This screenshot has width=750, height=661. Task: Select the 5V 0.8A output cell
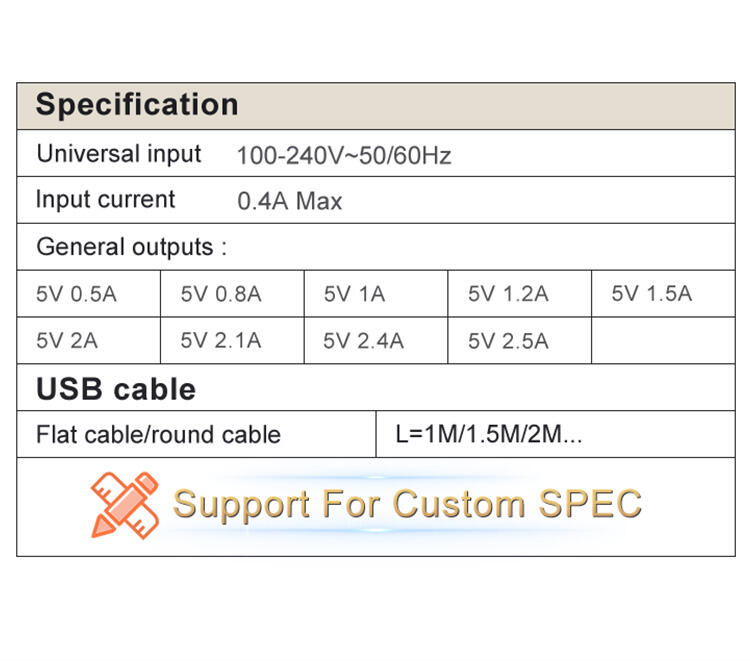[232, 294]
